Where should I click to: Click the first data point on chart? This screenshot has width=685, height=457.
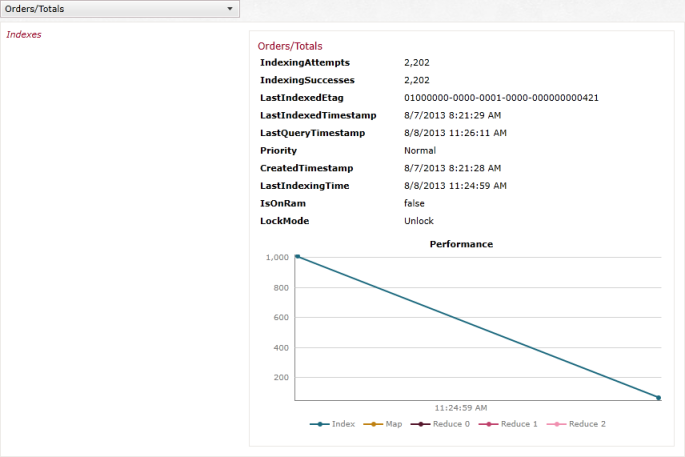click(x=298, y=256)
